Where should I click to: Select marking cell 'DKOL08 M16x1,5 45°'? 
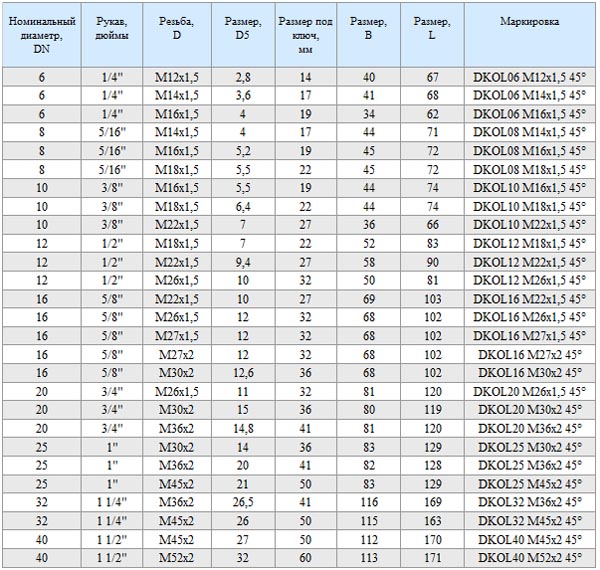tap(530, 151)
